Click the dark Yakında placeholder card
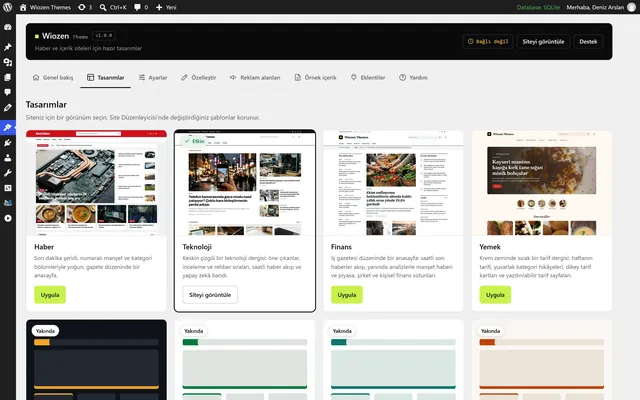 (96, 360)
